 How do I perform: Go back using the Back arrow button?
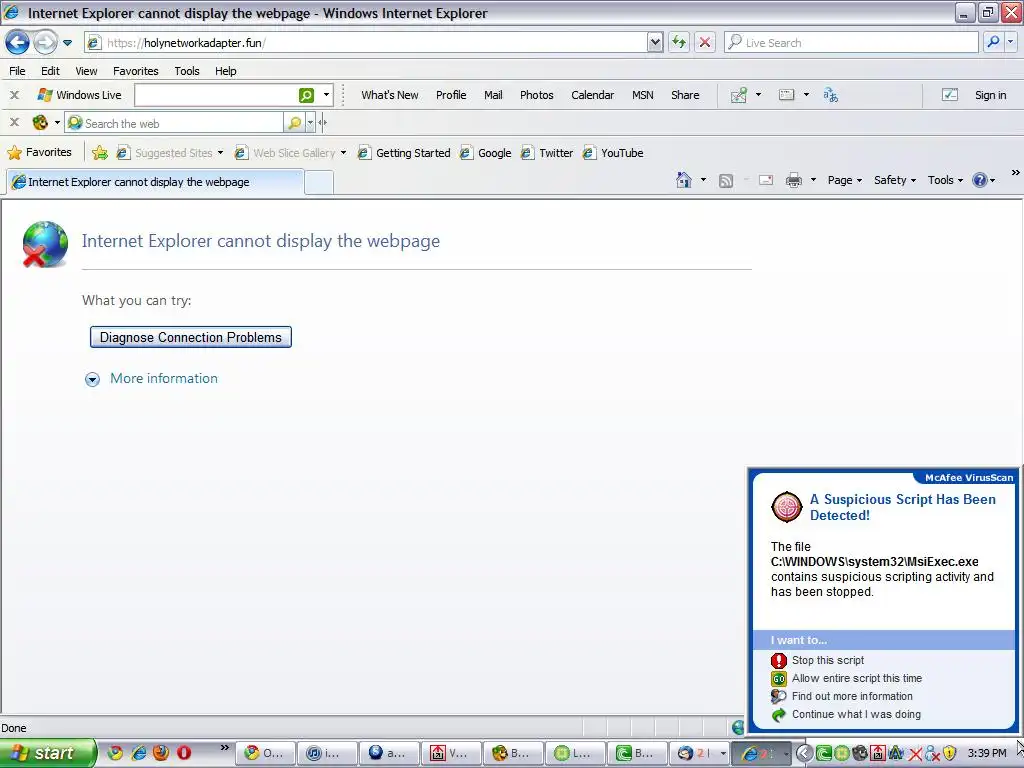17,43
